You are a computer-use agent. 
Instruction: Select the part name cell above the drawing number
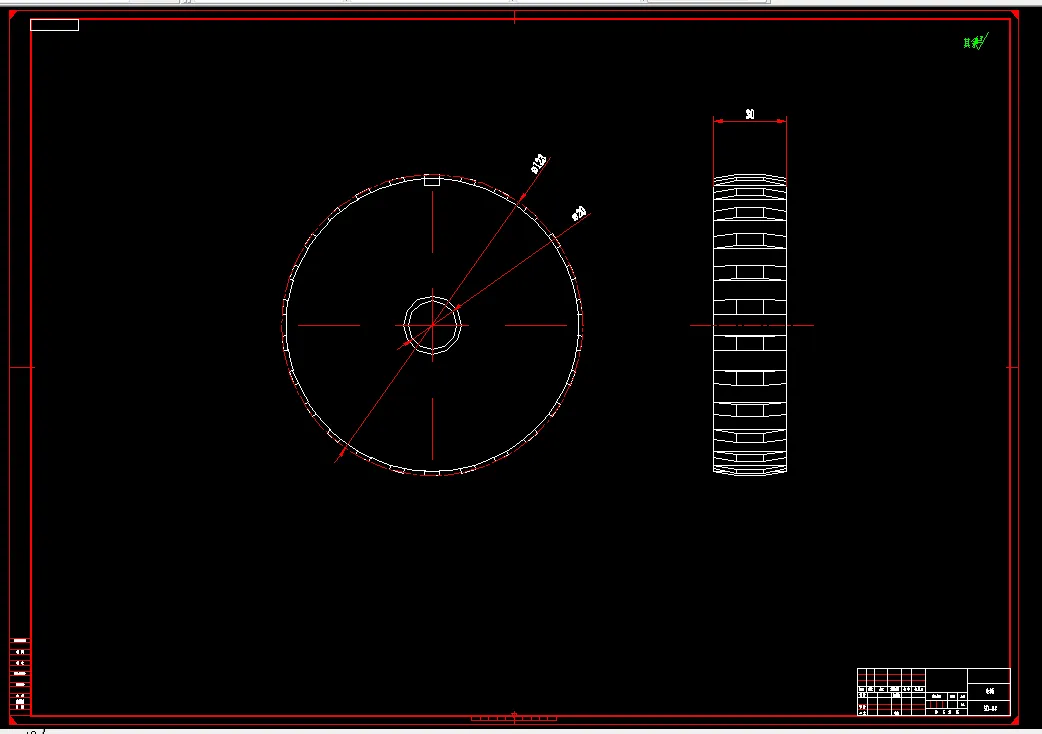[x=990, y=691]
